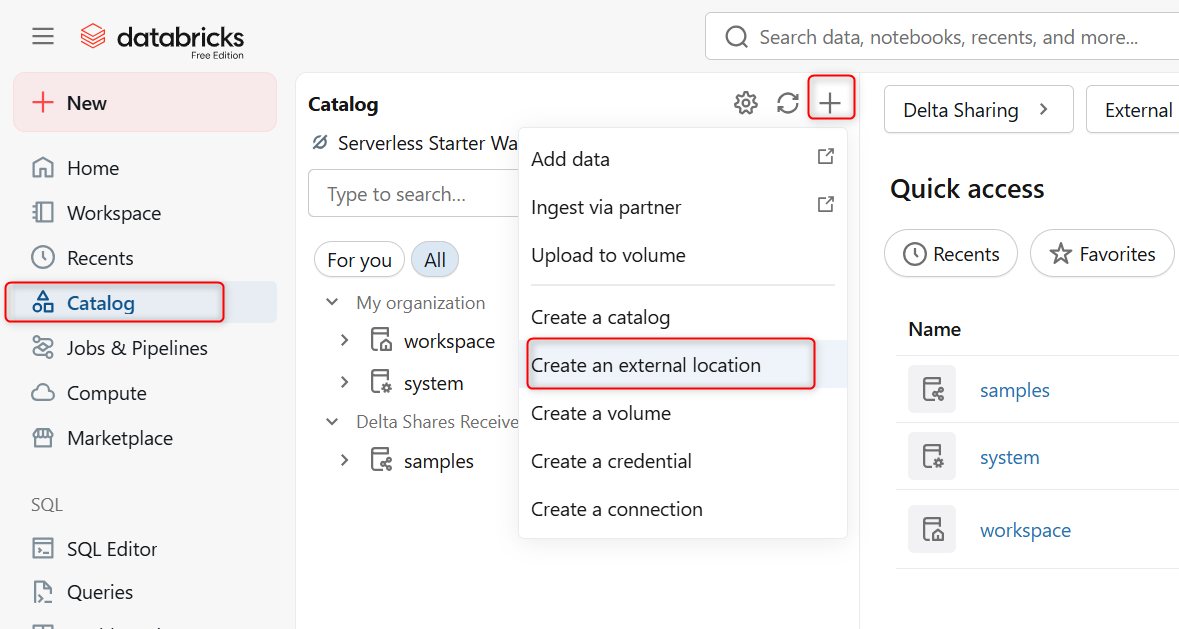Image resolution: width=1179 pixels, height=629 pixels.
Task: Click the top search data field
Action: pyautogui.click(x=948, y=37)
